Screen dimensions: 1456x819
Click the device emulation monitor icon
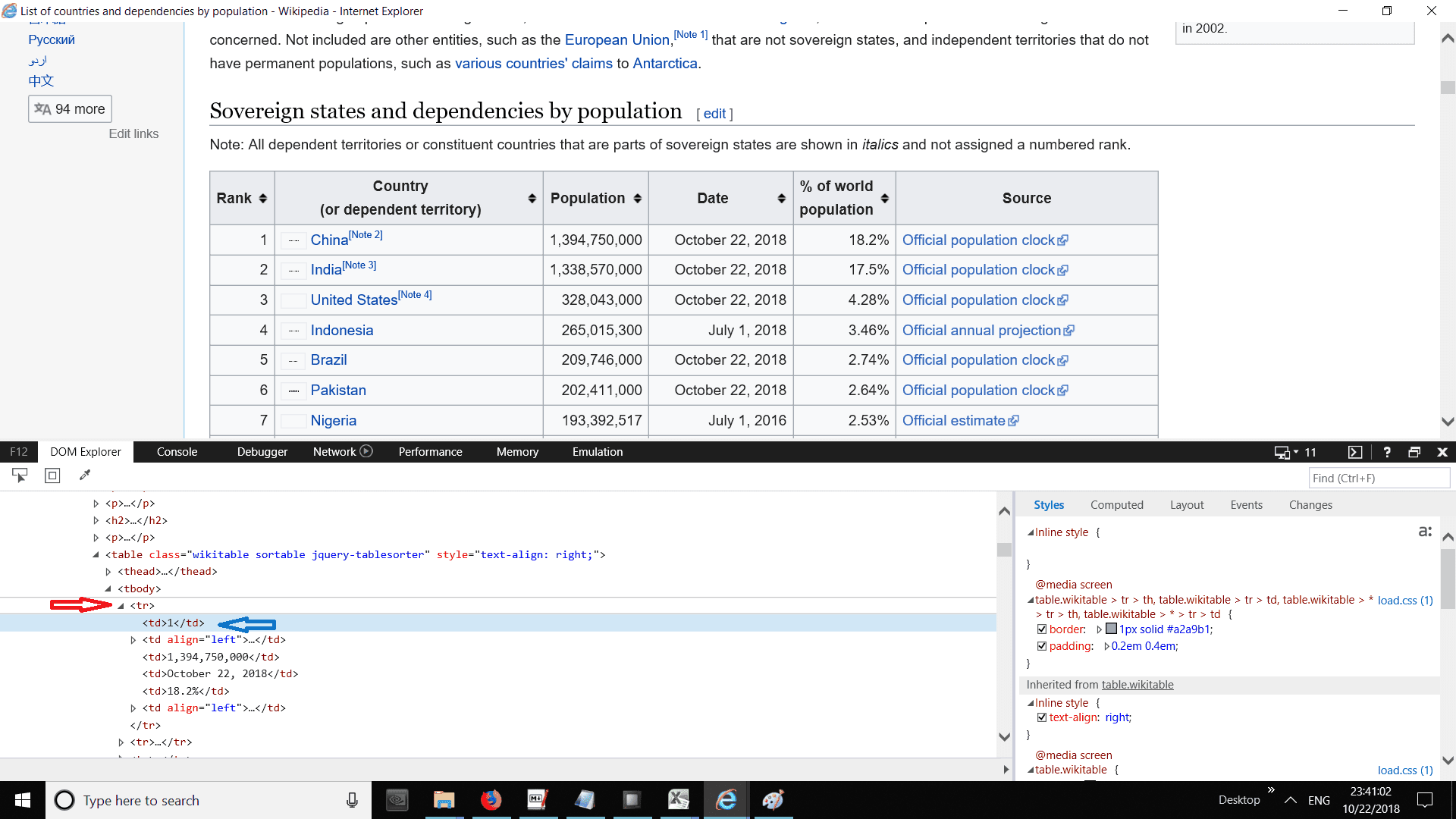[x=1282, y=452]
